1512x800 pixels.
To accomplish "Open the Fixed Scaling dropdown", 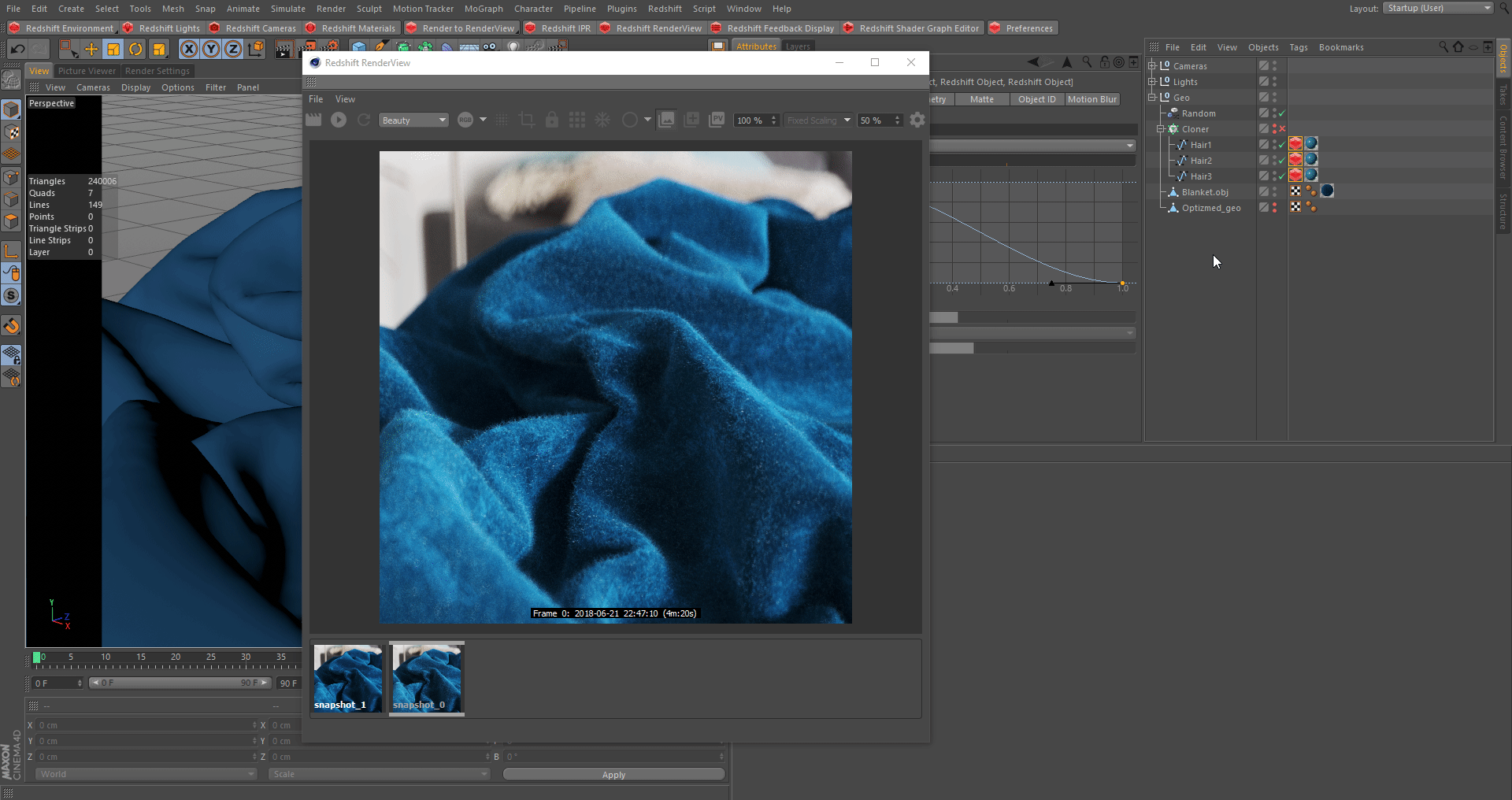I will click(x=819, y=120).
